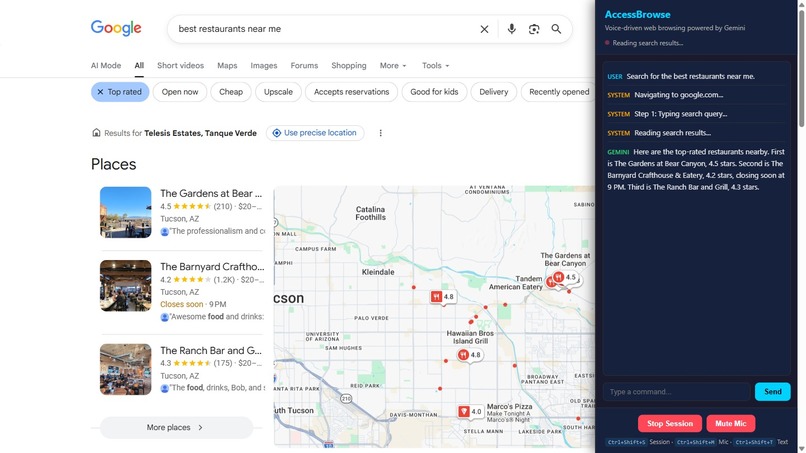Expand More places list
The height and width of the screenshot is (453, 806).
click(x=176, y=427)
